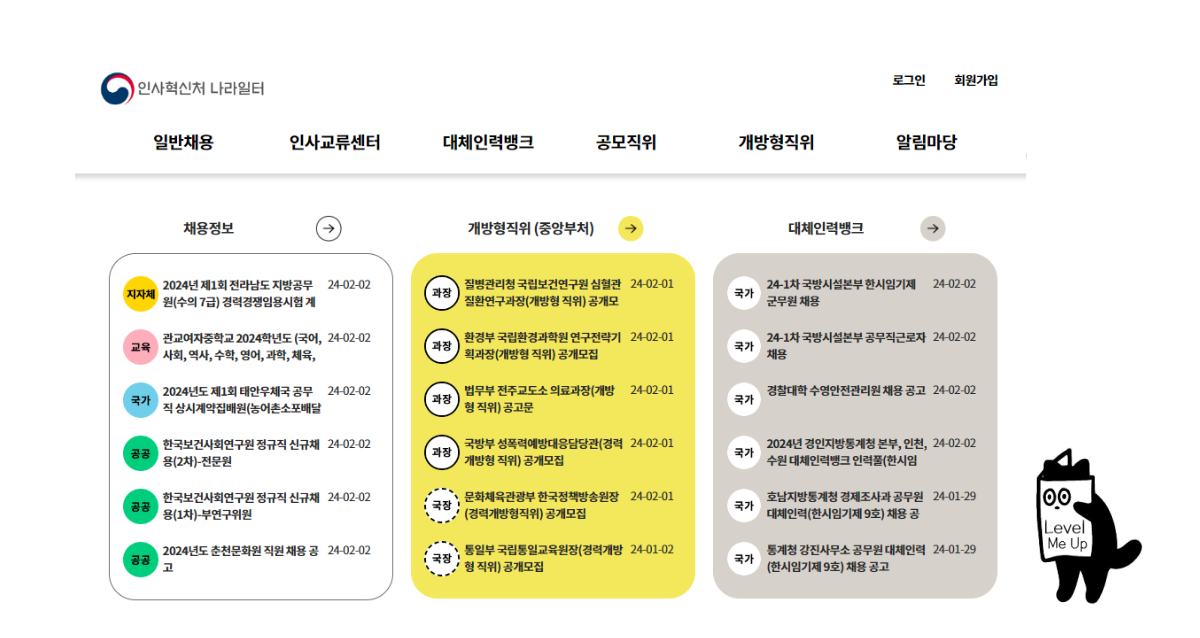Image resolution: width=1200 pixels, height=638 pixels.
Task: Click the 국가 badge for 경찰대학 수영안전관리원
Action: 743,398
